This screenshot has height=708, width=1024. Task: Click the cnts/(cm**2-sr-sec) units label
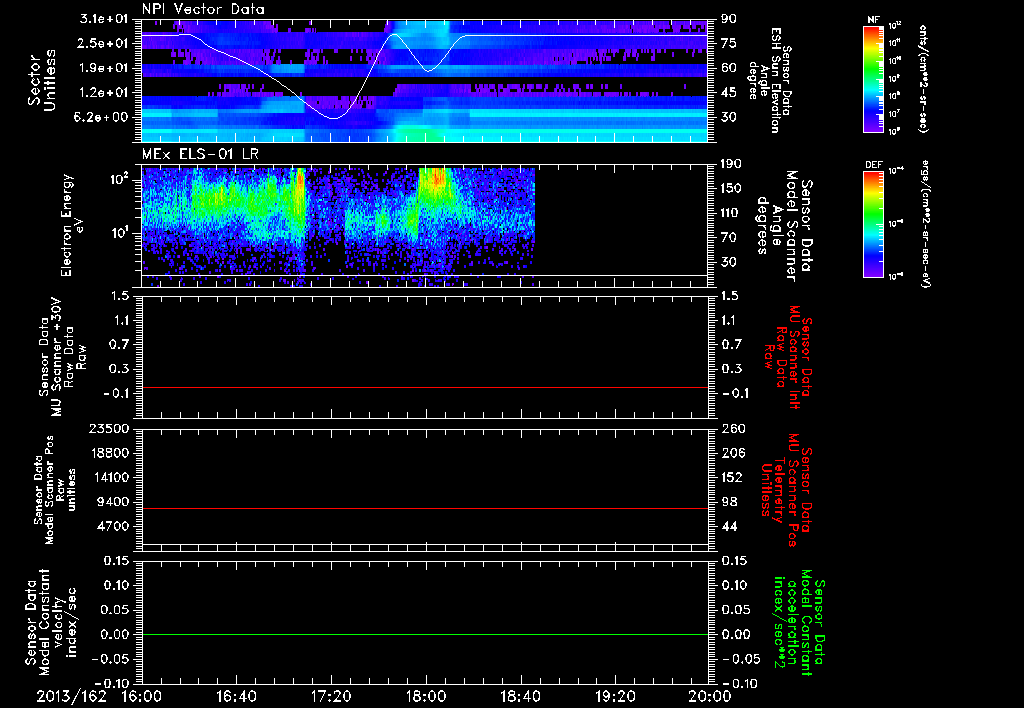[x=923, y=79]
